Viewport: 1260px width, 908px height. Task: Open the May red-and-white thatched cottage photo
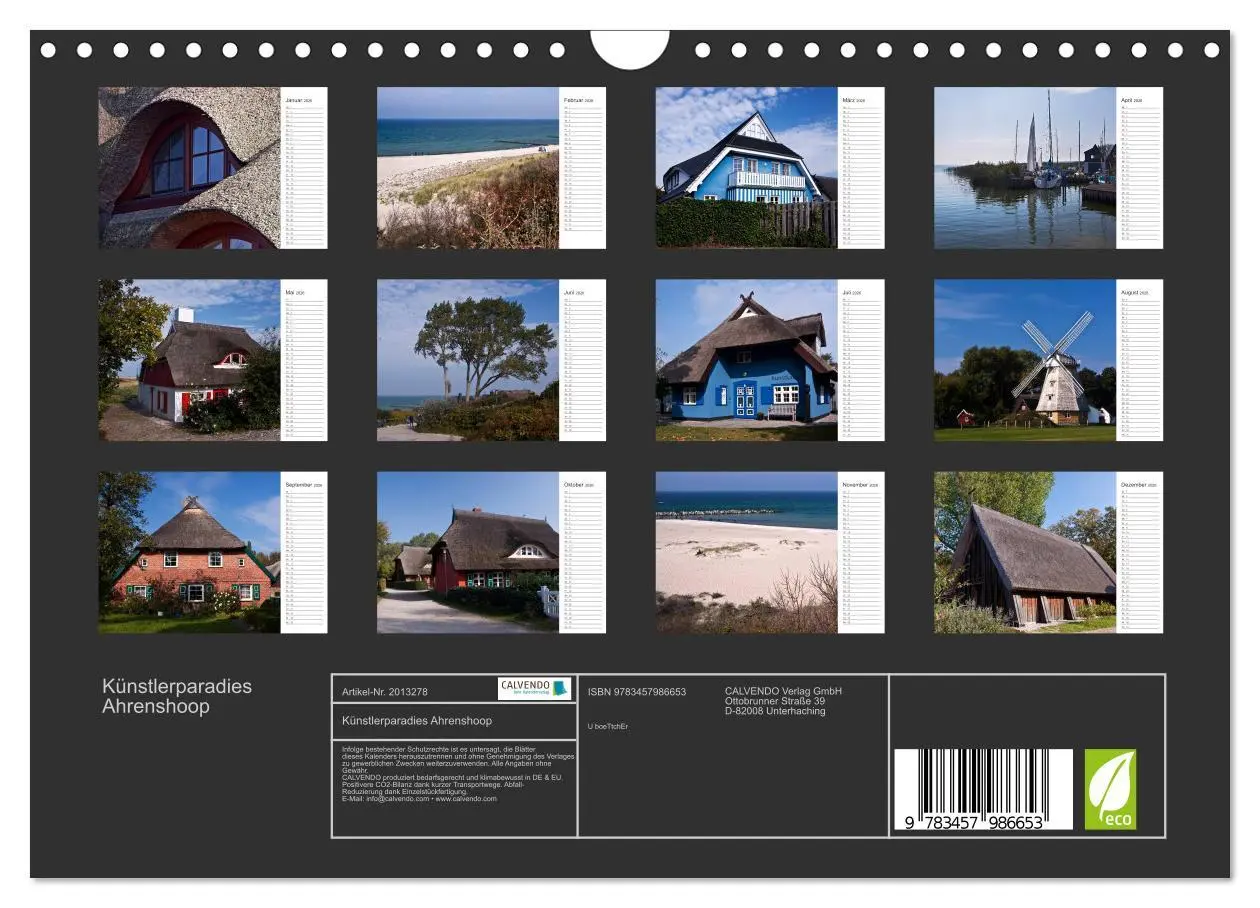(189, 360)
